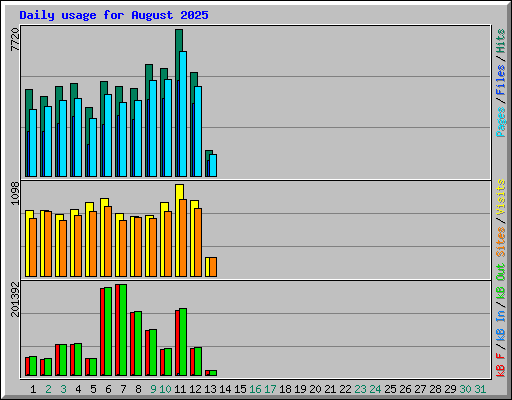Click the orange Sites bar for day 13

click(213, 267)
